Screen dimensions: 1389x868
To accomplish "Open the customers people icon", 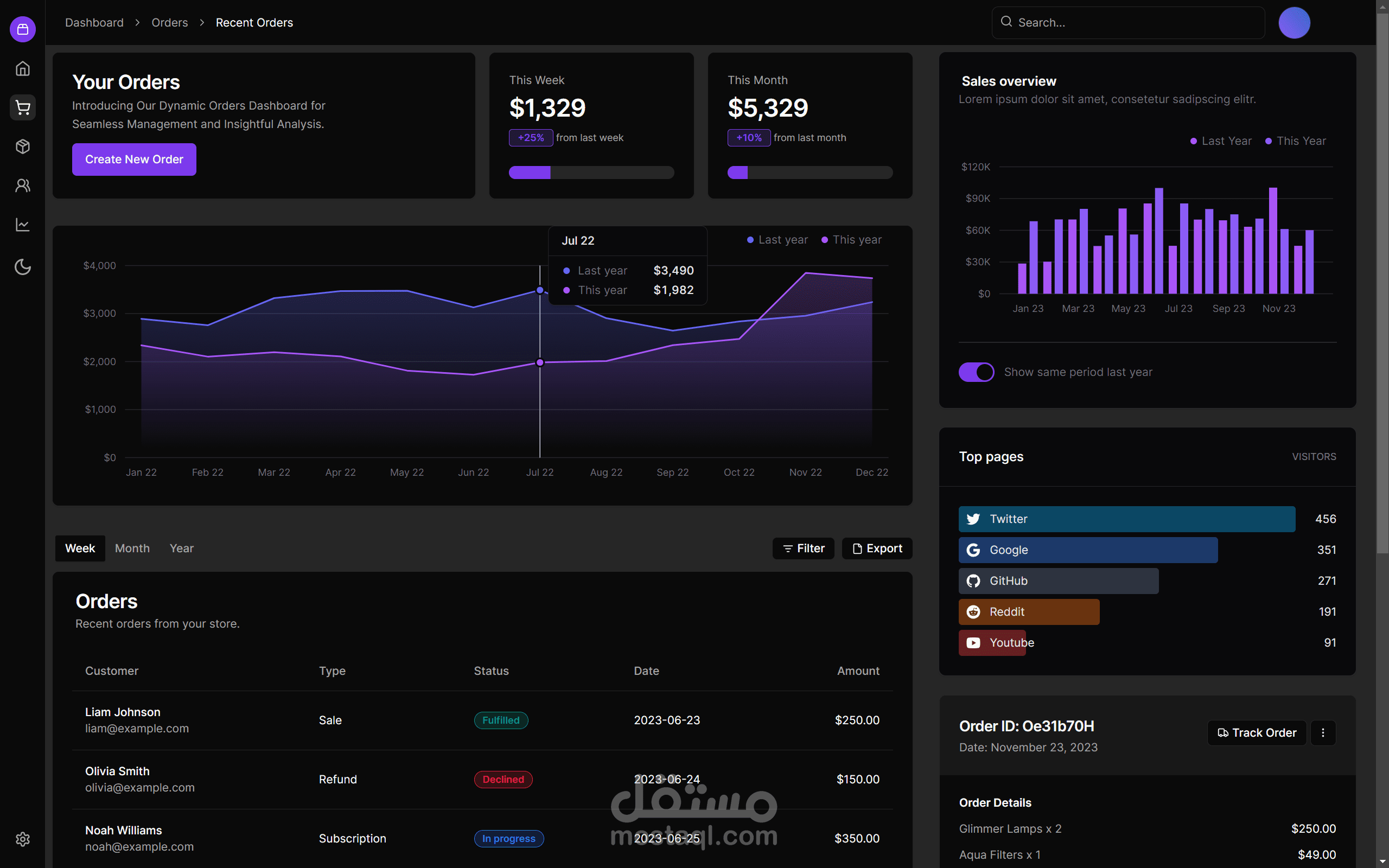I will pyautogui.click(x=22, y=186).
